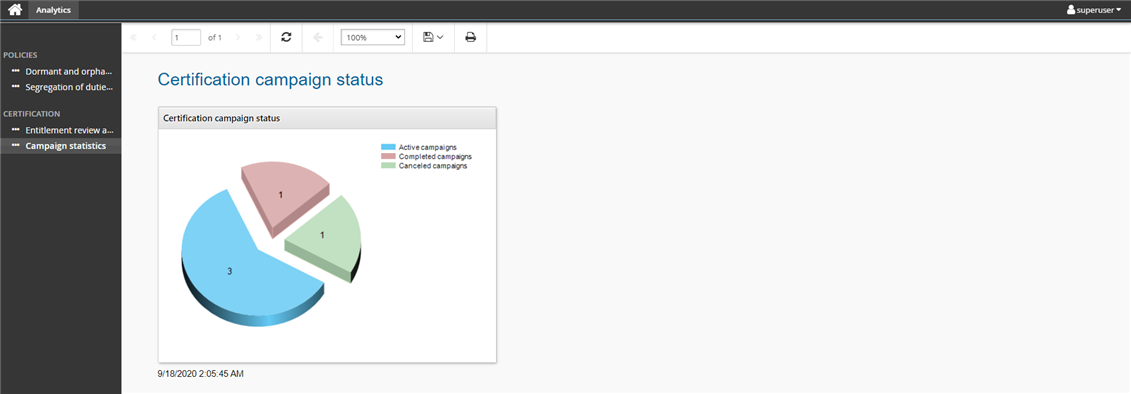
Task: Click the dots icon beside Entitlement review
Action: 15,130
